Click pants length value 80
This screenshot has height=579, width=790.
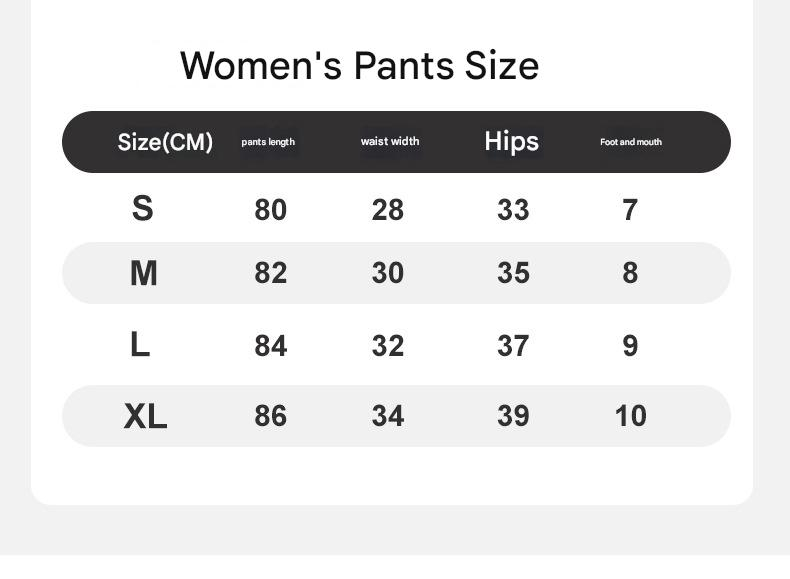(270, 210)
